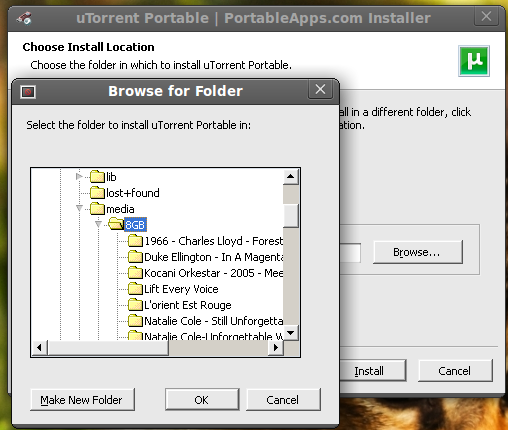
Task: Select the media folder icon
Action: tap(97, 208)
